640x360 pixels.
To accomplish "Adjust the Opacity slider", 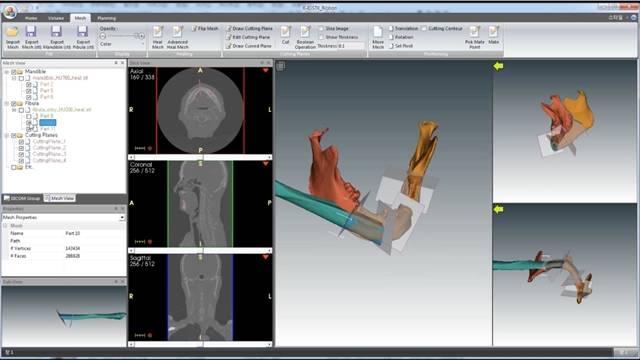I will click(122, 36).
